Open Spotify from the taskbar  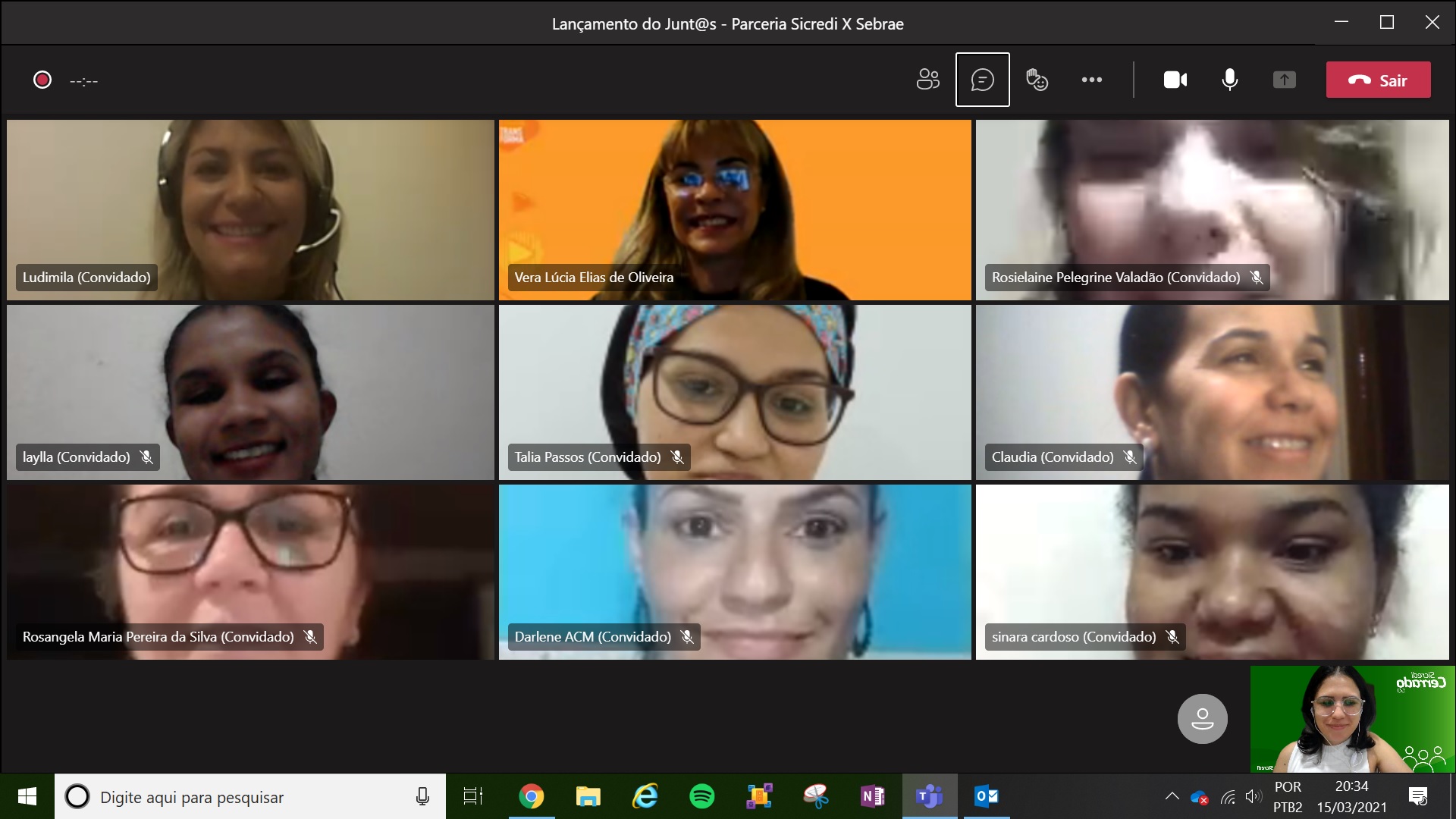coord(700,796)
